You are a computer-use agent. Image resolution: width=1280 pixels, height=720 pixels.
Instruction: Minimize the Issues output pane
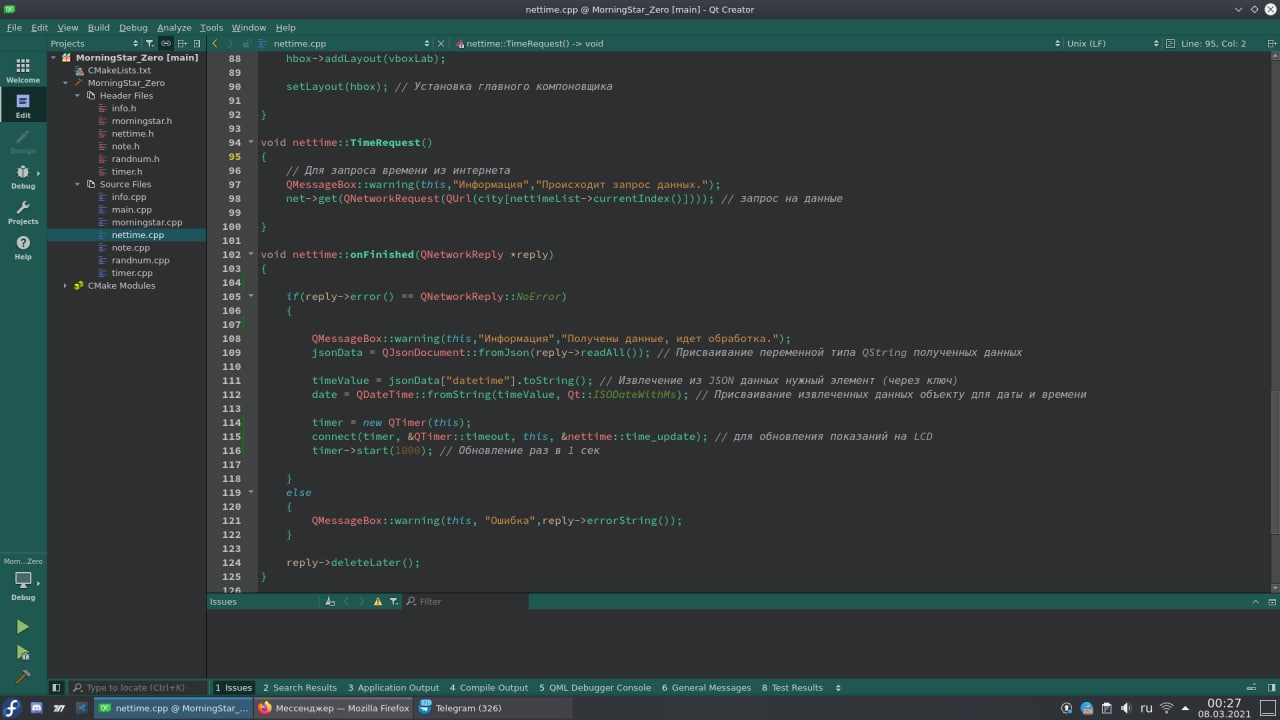[x=1256, y=601]
